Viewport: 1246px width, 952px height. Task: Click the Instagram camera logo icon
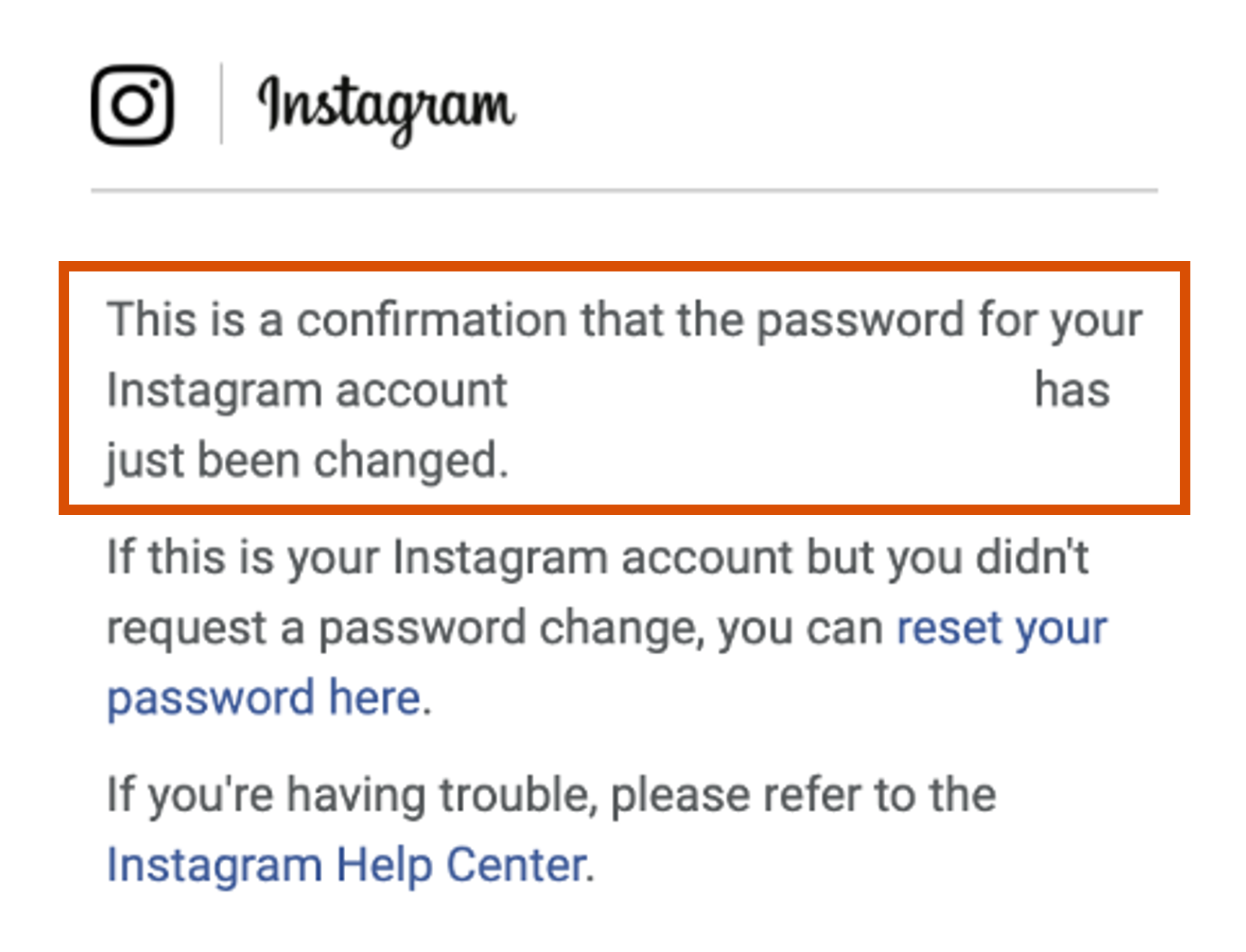click(x=132, y=105)
